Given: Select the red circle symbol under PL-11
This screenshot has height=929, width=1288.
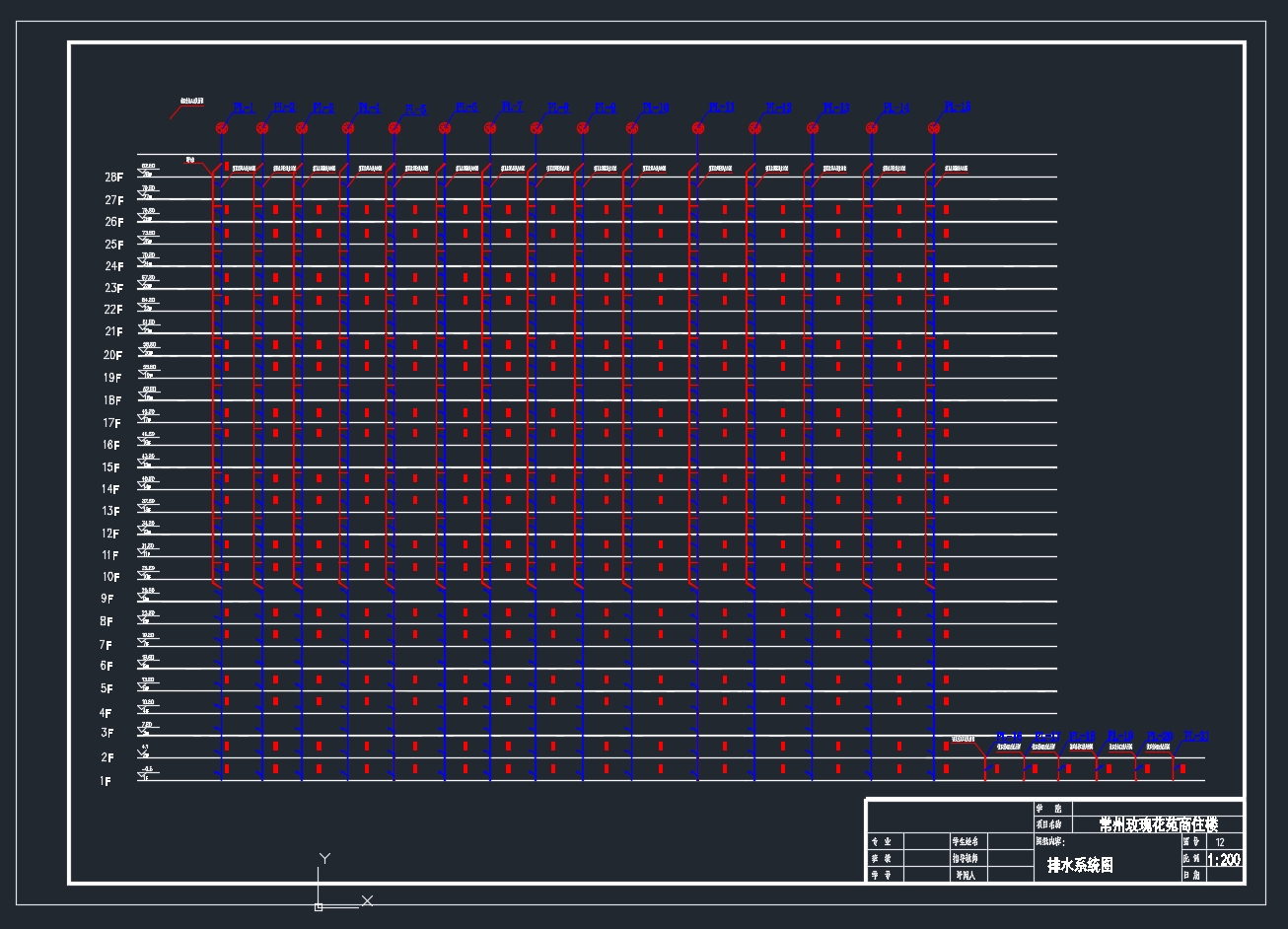Looking at the screenshot, I should 697,128.
